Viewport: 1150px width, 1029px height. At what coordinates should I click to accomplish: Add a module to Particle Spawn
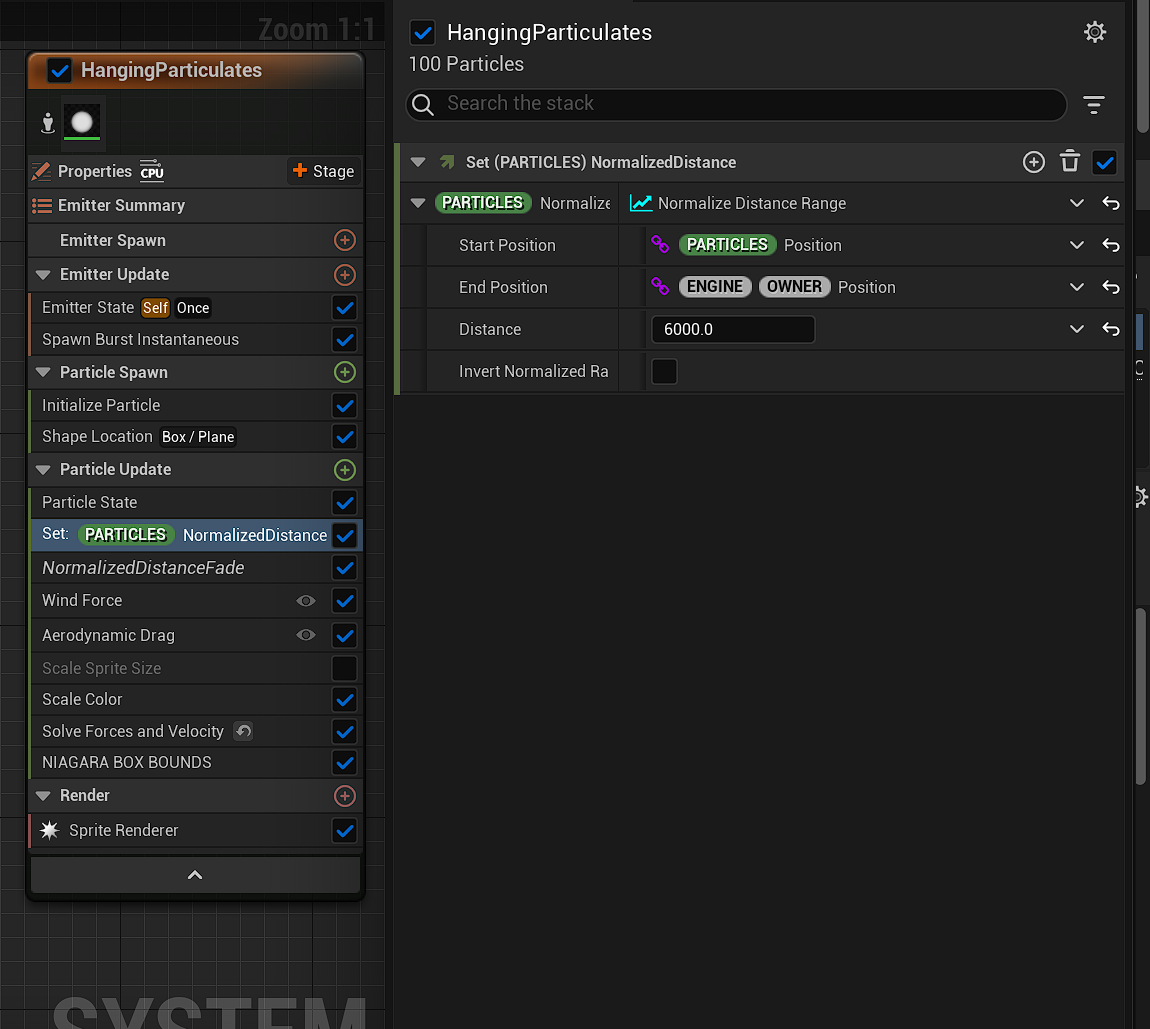pos(345,372)
